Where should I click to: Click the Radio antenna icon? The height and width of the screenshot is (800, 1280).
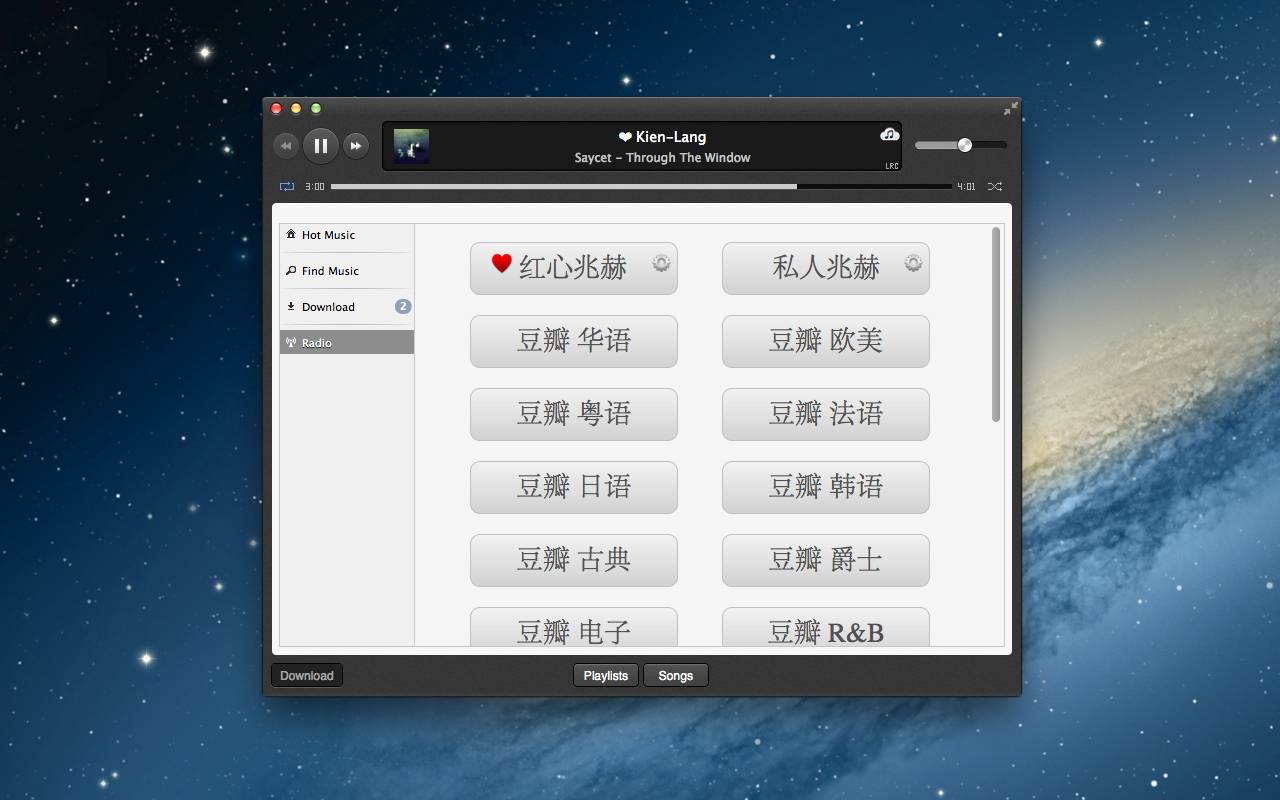click(291, 342)
